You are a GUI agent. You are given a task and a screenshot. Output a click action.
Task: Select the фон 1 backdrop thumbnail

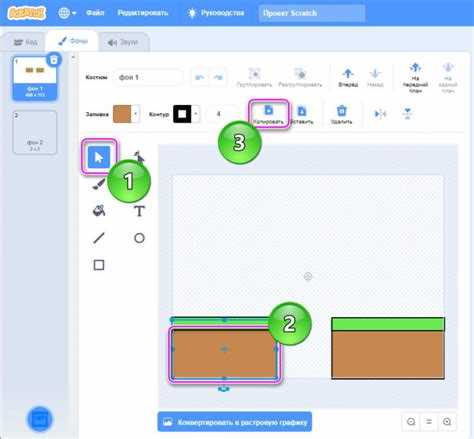click(34, 79)
